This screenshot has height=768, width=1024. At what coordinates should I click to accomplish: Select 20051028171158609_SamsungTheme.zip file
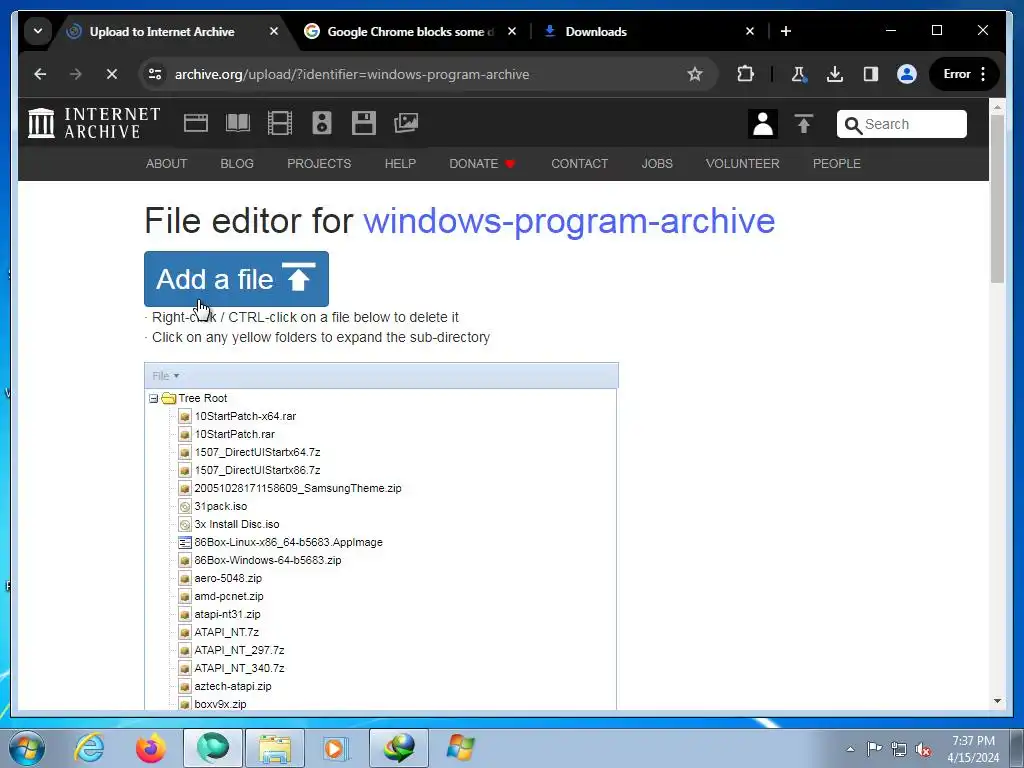click(x=298, y=488)
